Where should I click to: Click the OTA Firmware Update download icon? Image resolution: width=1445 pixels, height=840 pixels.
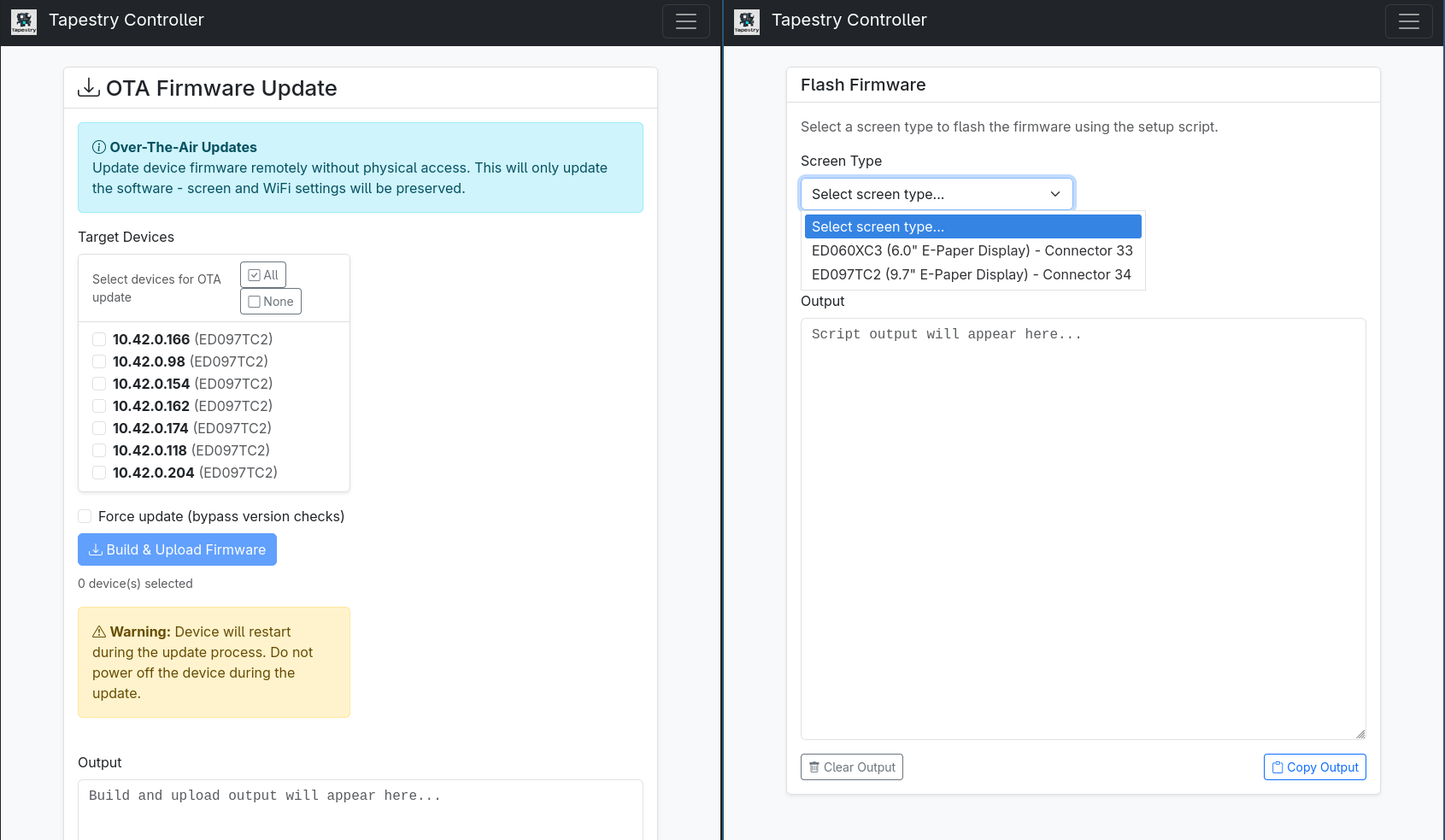89,88
